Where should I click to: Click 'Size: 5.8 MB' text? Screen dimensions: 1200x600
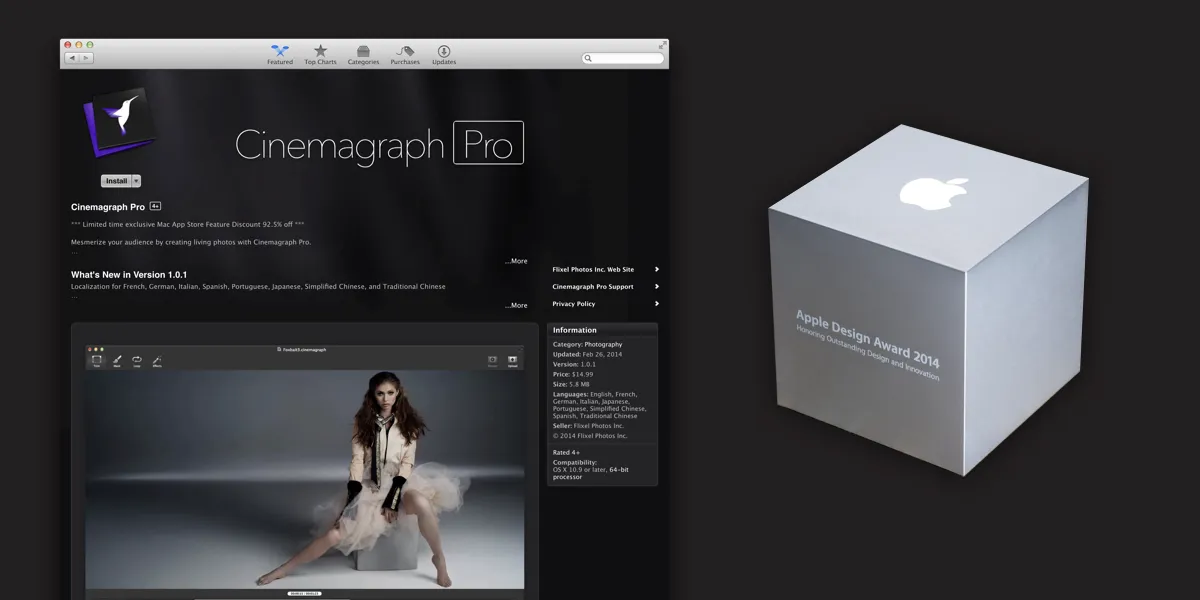pyautogui.click(x=571, y=384)
